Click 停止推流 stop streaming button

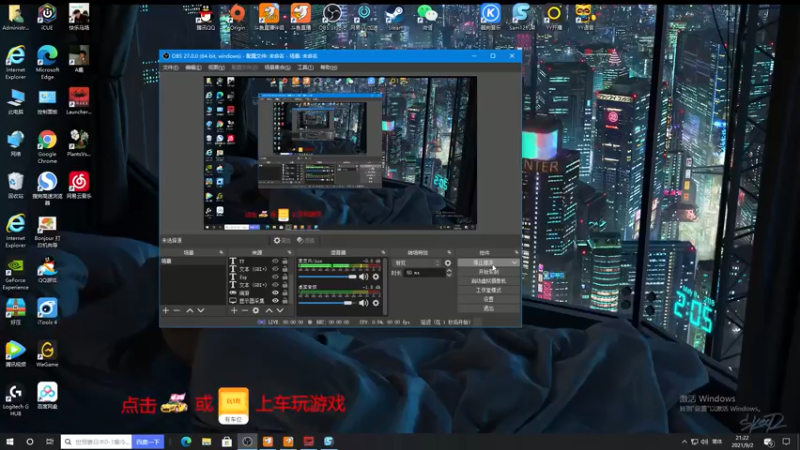point(484,263)
